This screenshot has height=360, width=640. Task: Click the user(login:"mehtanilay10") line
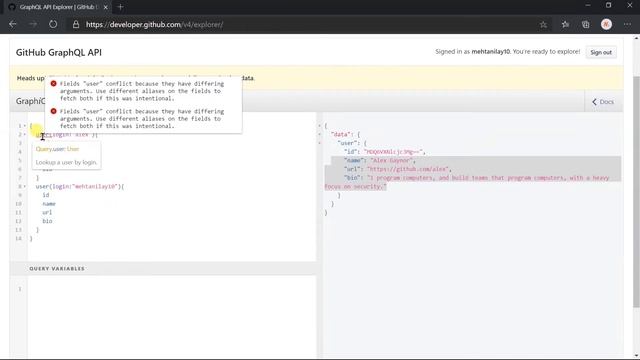pos(80,187)
